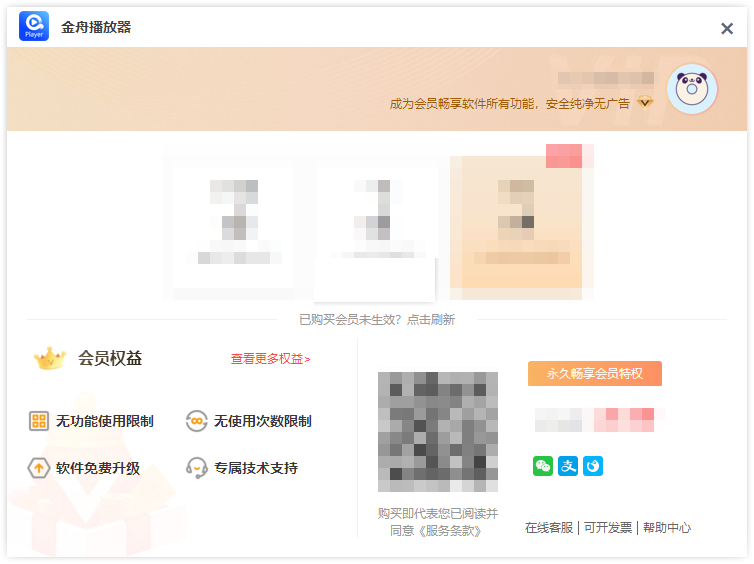Click the gold crown icon beside 会员权益

pyautogui.click(x=50, y=358)
